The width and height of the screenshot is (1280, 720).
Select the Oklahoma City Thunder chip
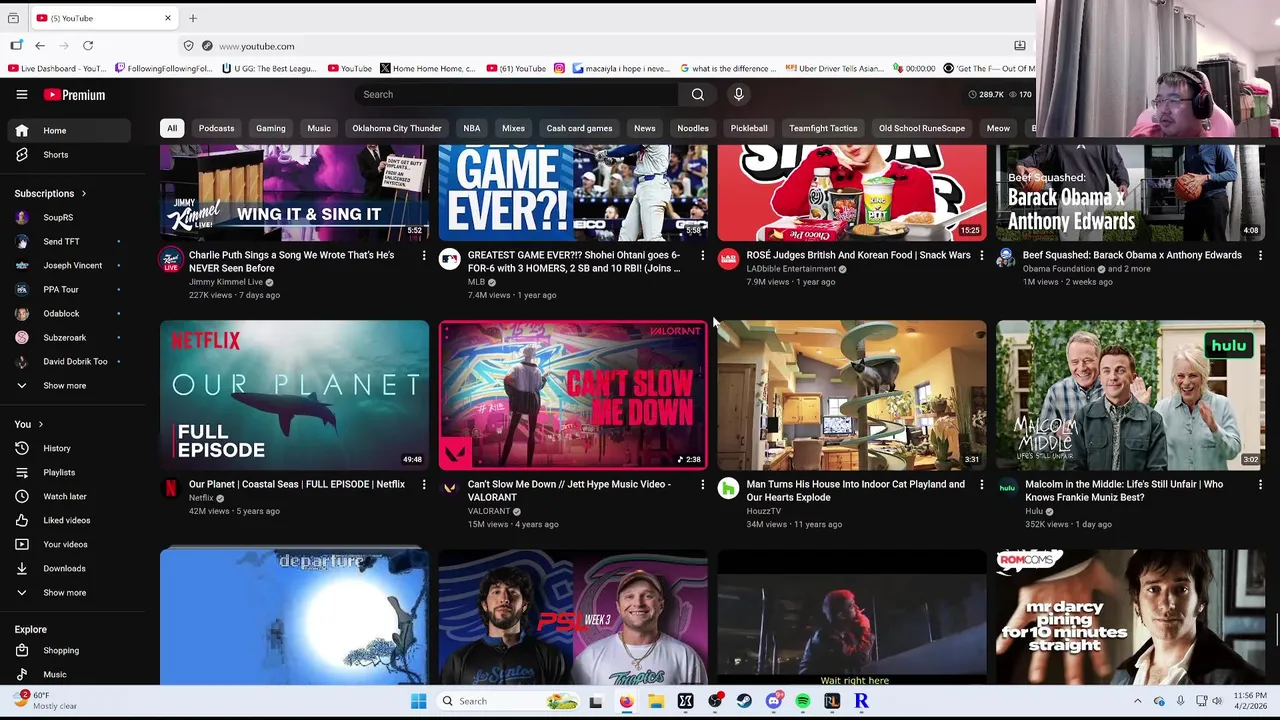[x=397, y=128]
